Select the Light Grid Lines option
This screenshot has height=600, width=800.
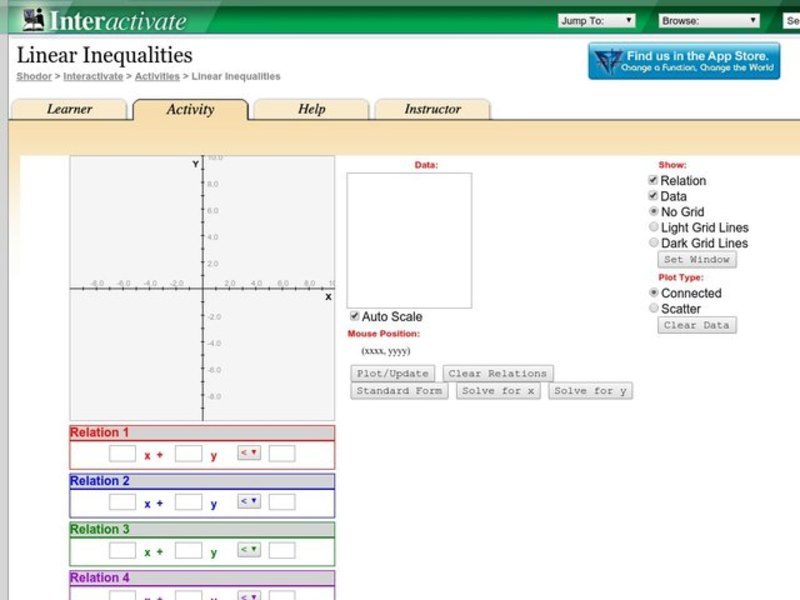click(654, 227)
